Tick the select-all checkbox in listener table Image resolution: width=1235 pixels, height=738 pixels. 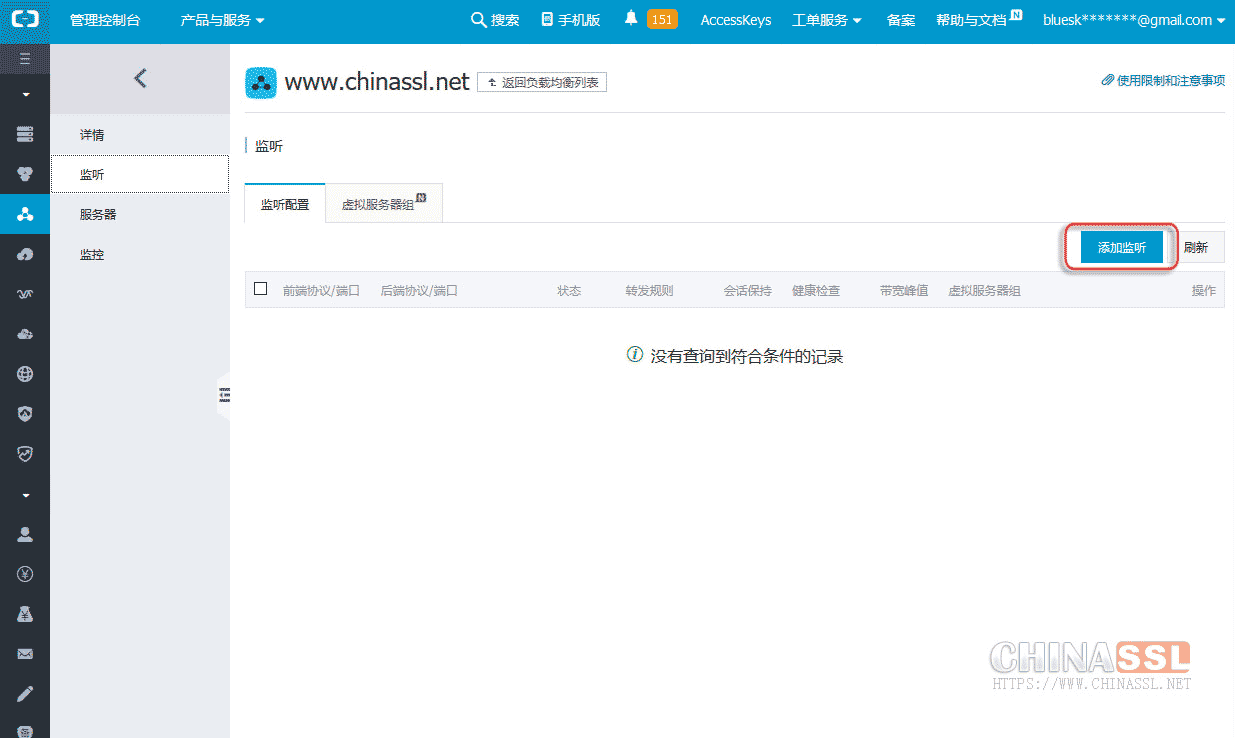[261, 289]
